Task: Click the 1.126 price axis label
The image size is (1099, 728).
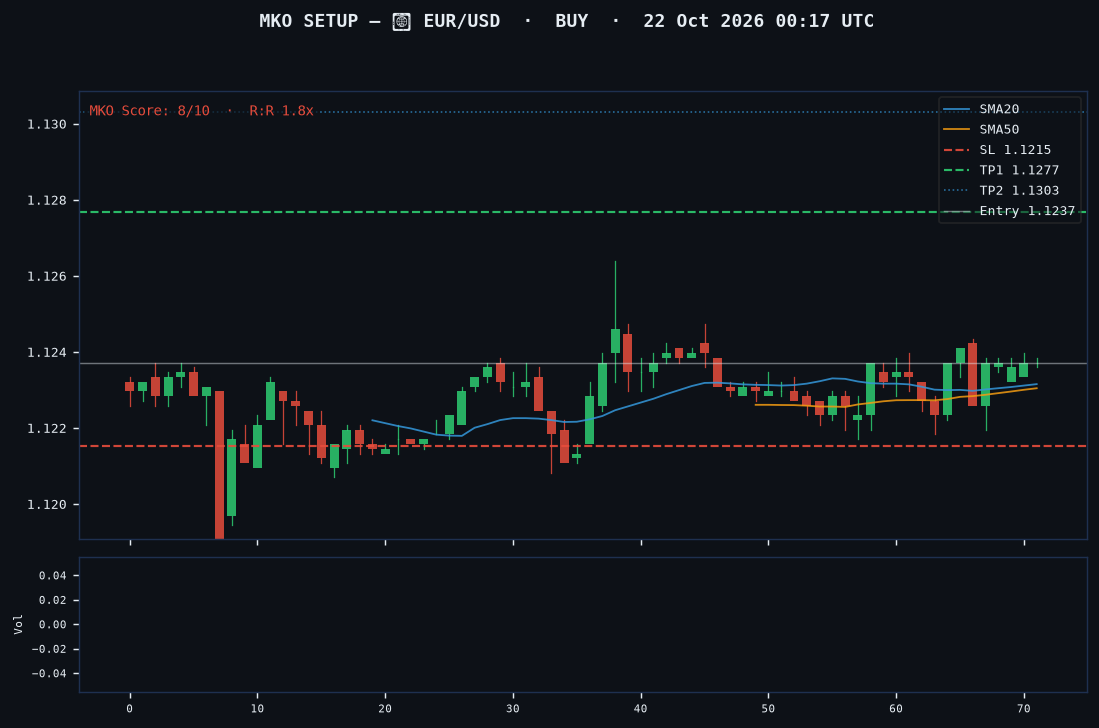Action: pos(47,277)
